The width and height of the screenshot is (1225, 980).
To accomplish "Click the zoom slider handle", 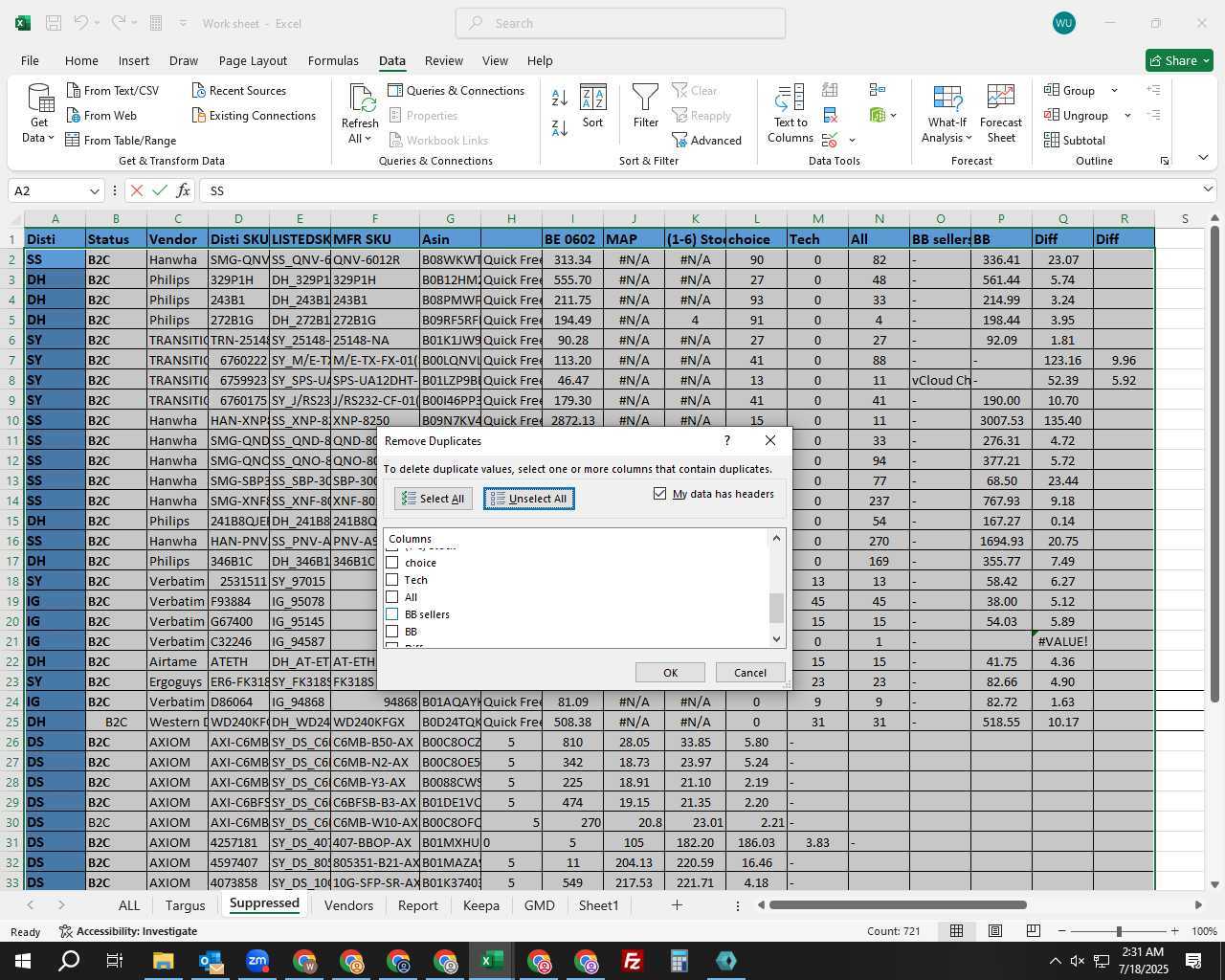I will tap(1119, 931).
